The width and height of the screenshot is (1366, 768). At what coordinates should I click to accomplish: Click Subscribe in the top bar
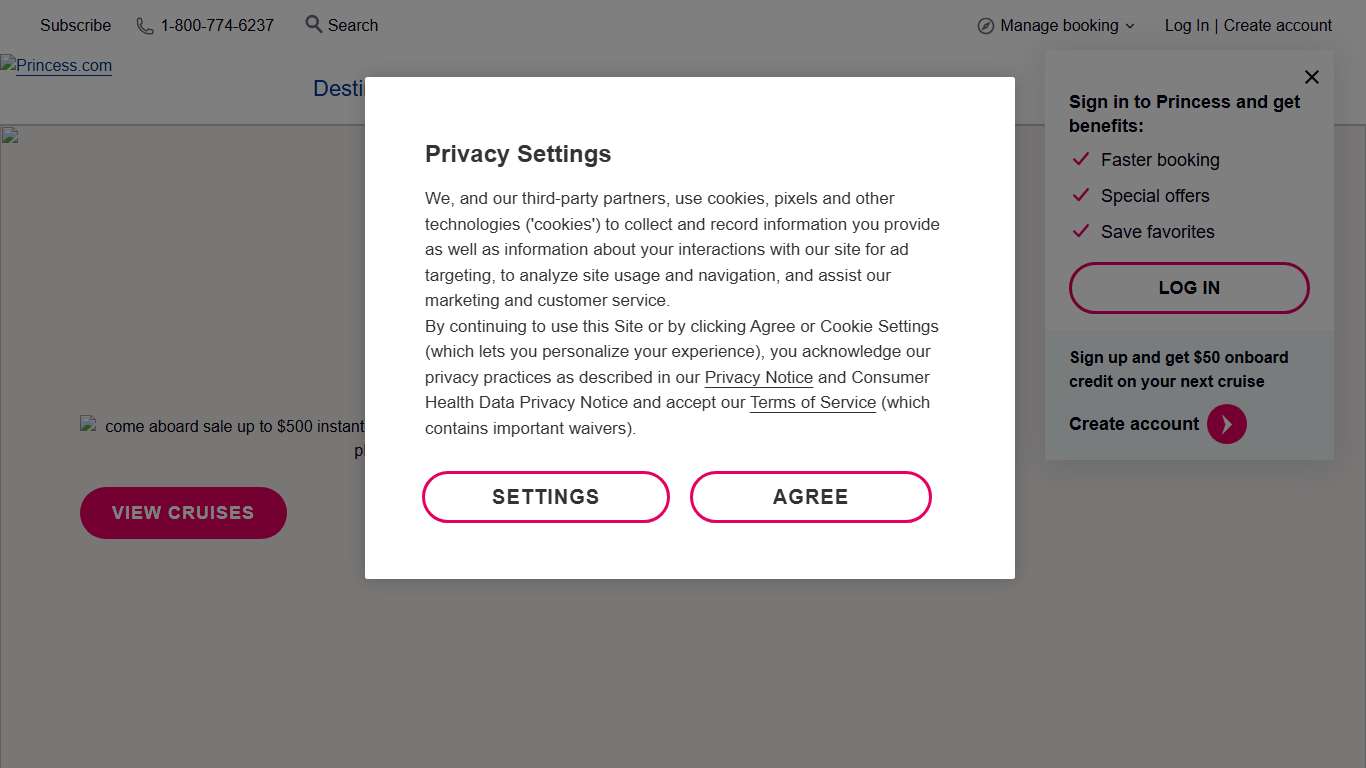[x=75, y=26]
